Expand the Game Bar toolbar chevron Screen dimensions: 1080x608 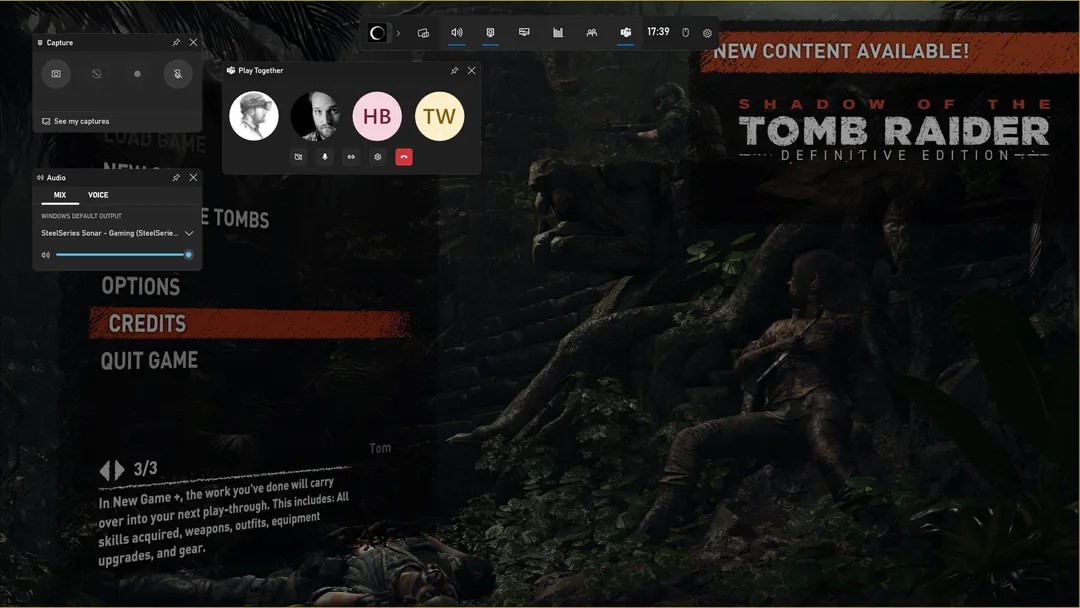(x=398, y=32)
